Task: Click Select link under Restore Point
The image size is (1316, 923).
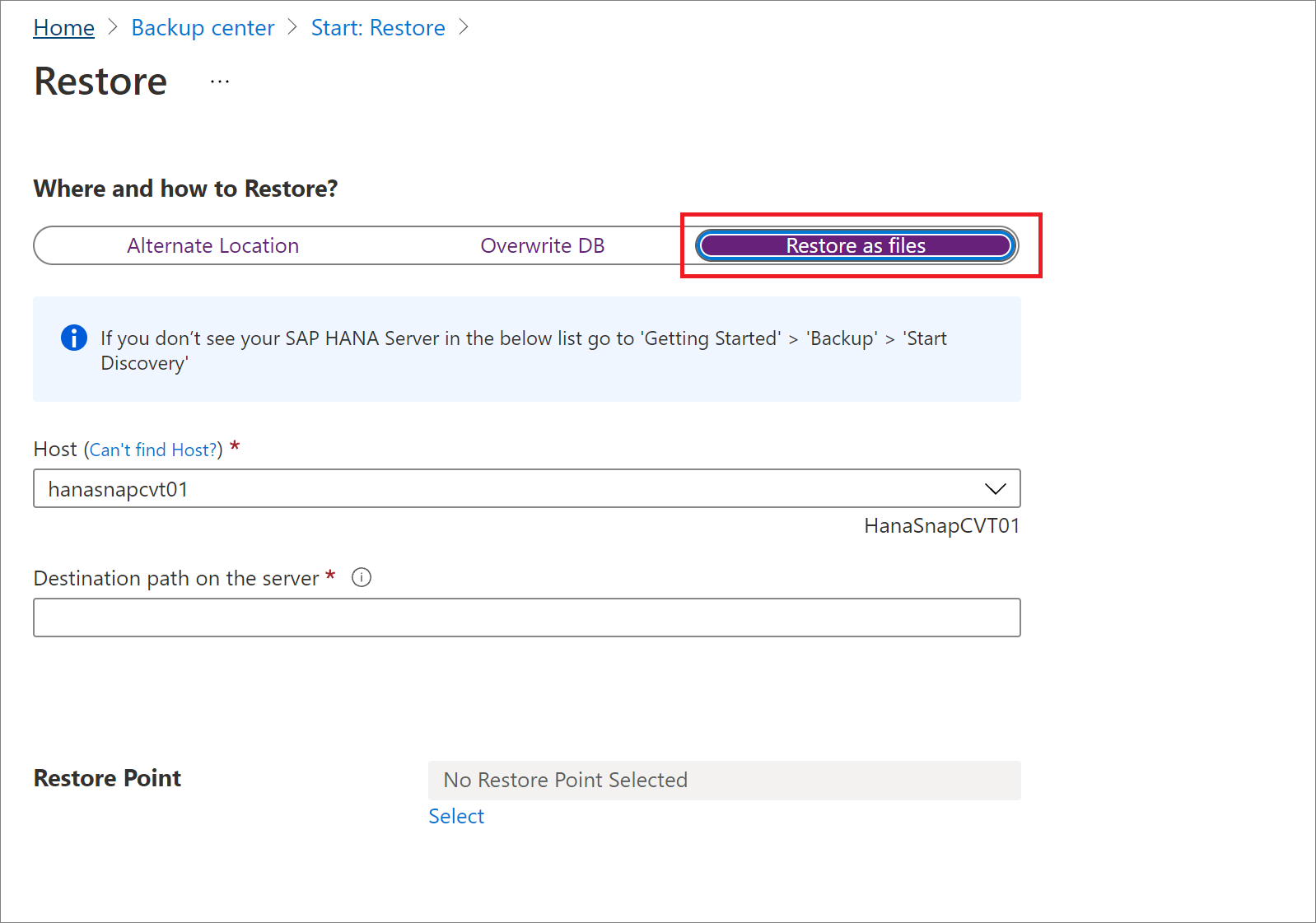Action: tap(456, 816)
